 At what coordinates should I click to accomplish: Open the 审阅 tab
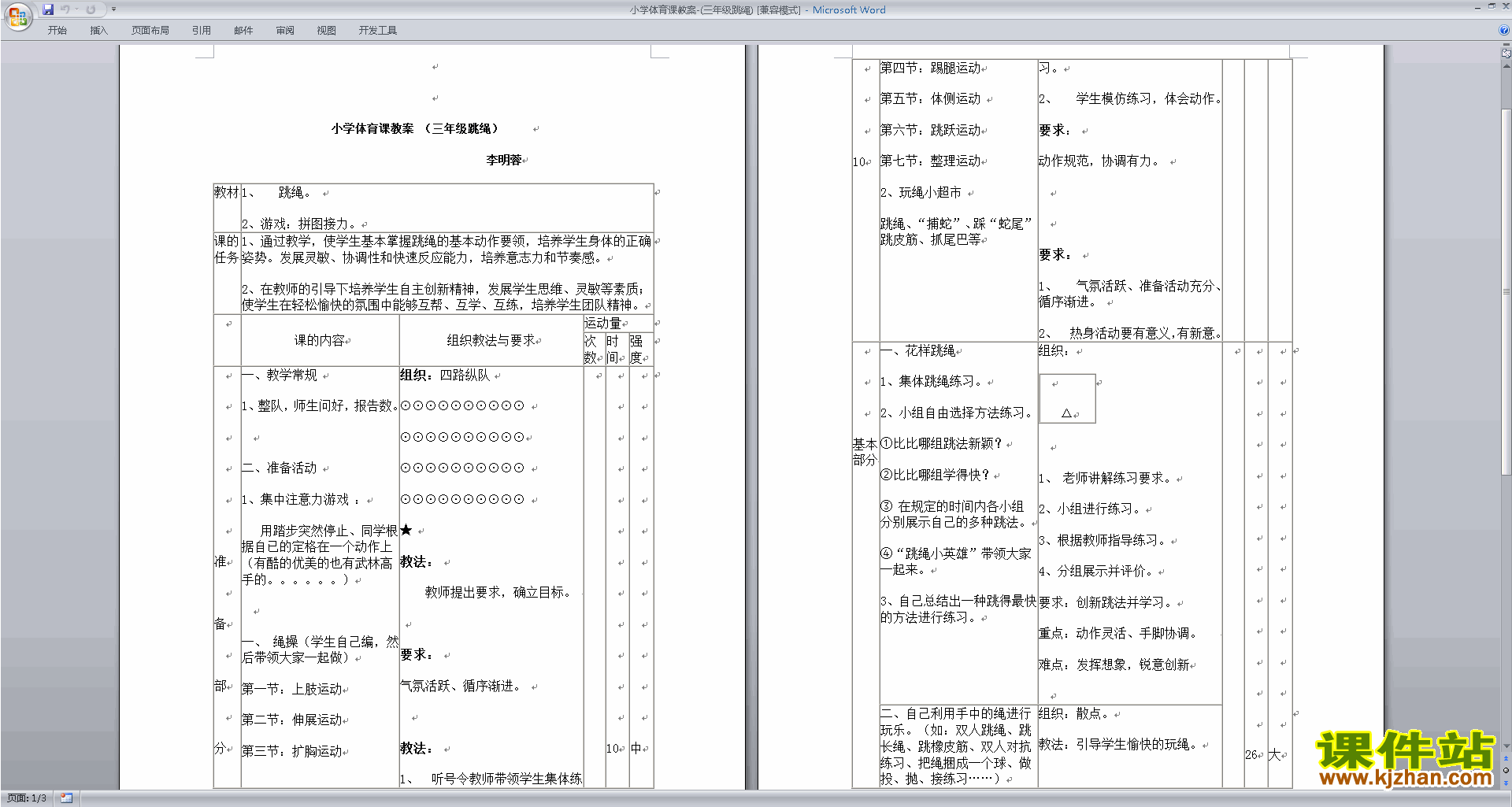(285, 31)
